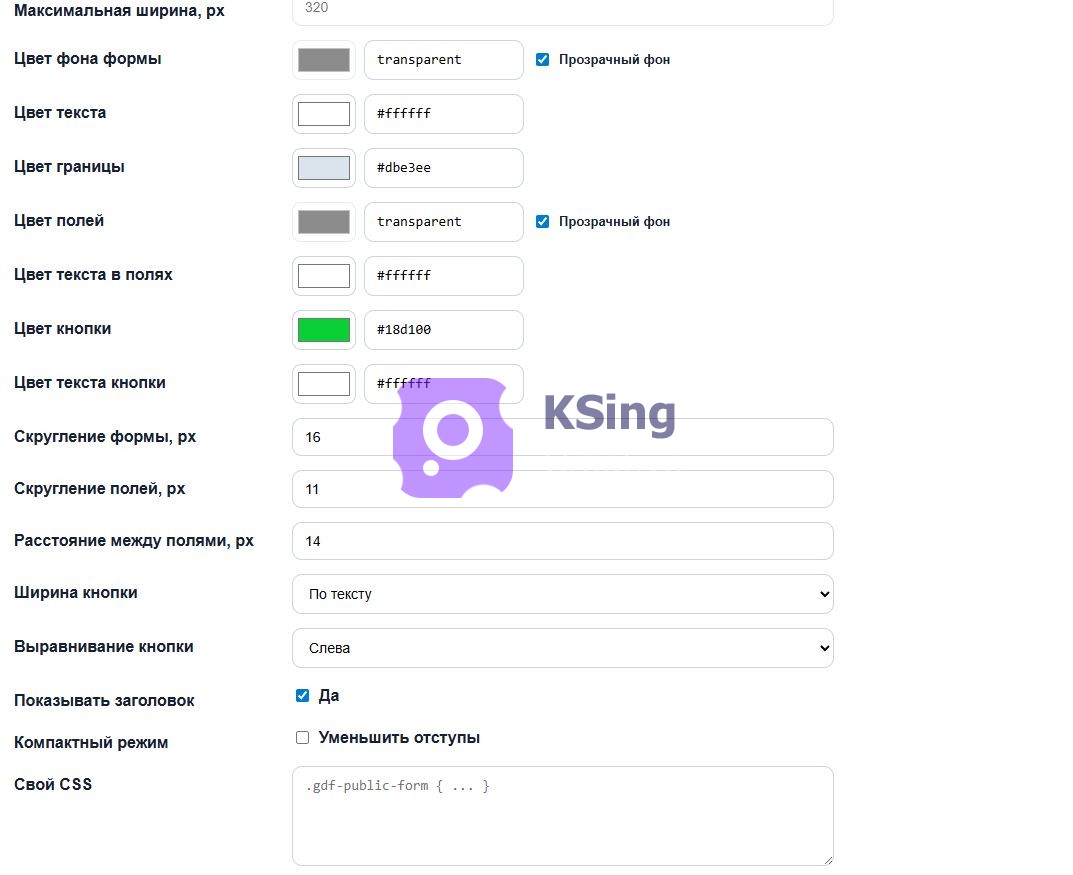Click the text color hex field
This screenshot has height=875, width=1073.
(443, 114)
